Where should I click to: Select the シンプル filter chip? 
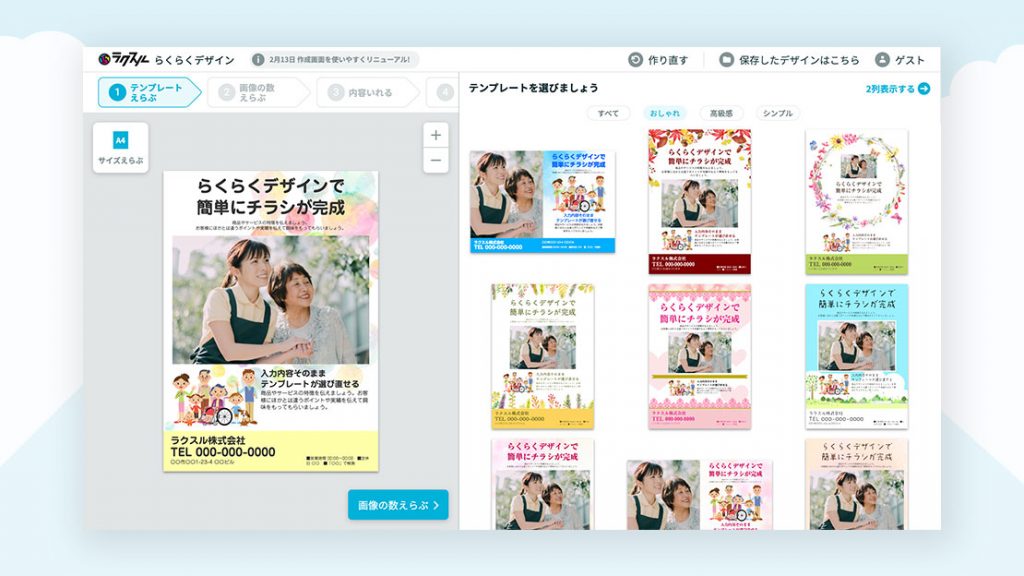pyautogui.click(x=778, y=113)
